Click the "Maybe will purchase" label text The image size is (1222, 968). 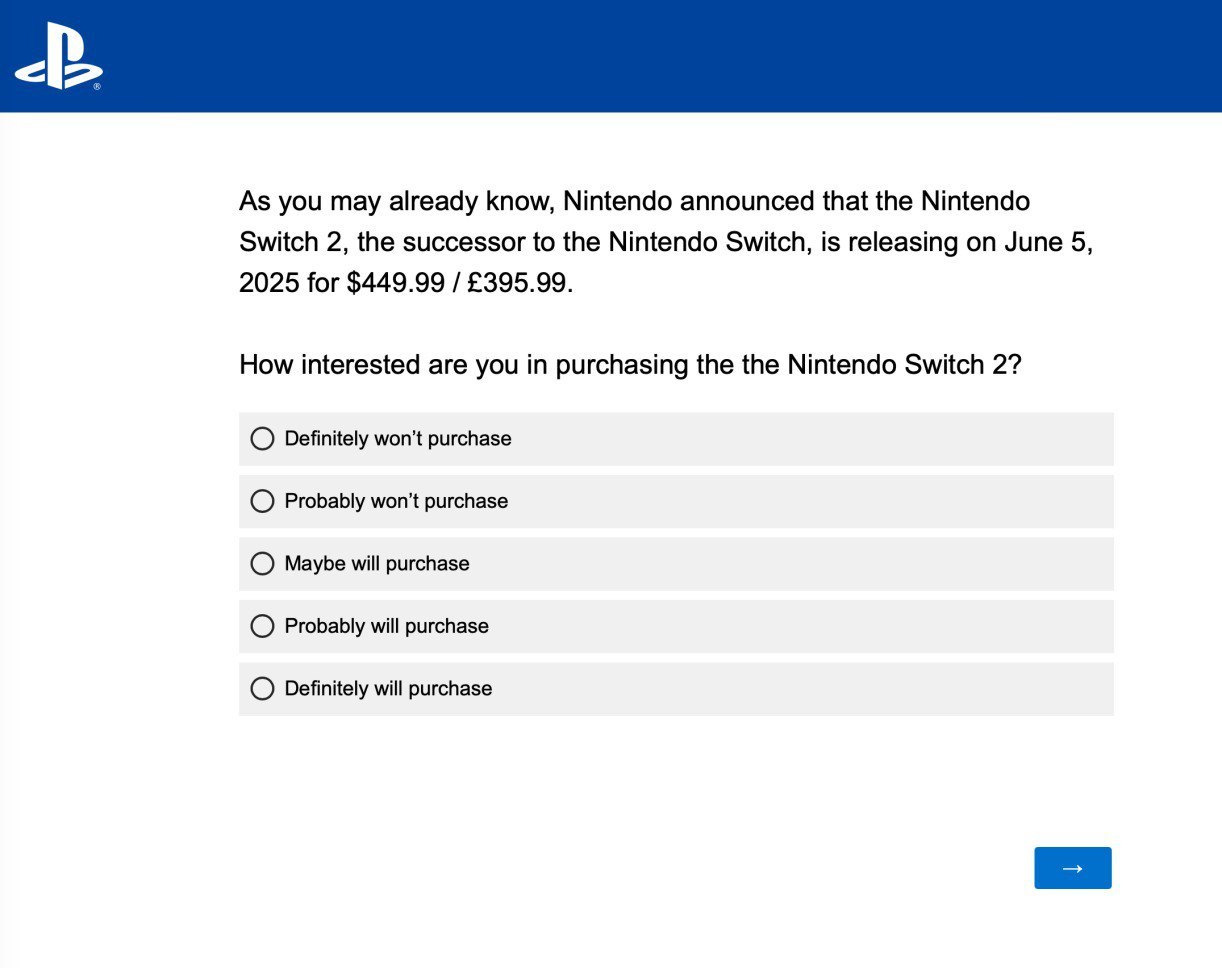pos(376,564)
